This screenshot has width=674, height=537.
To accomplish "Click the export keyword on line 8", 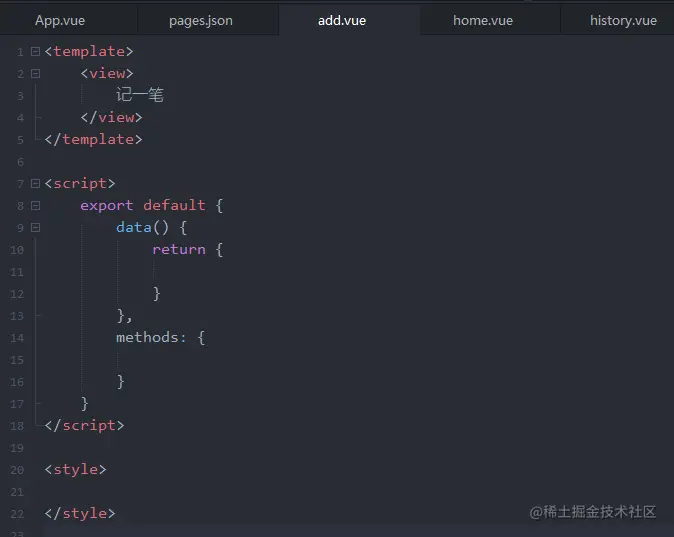I will 107,206.
